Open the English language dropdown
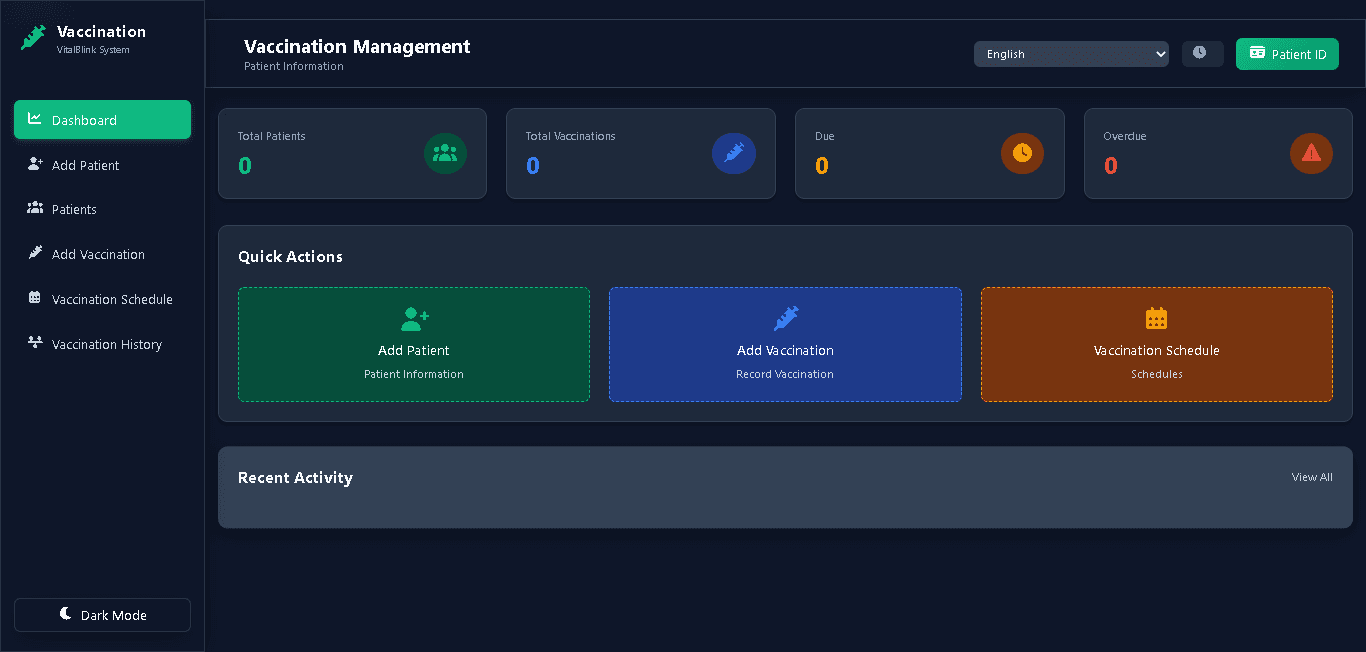The image size is (1366, 652). (x=1070, y=54)
